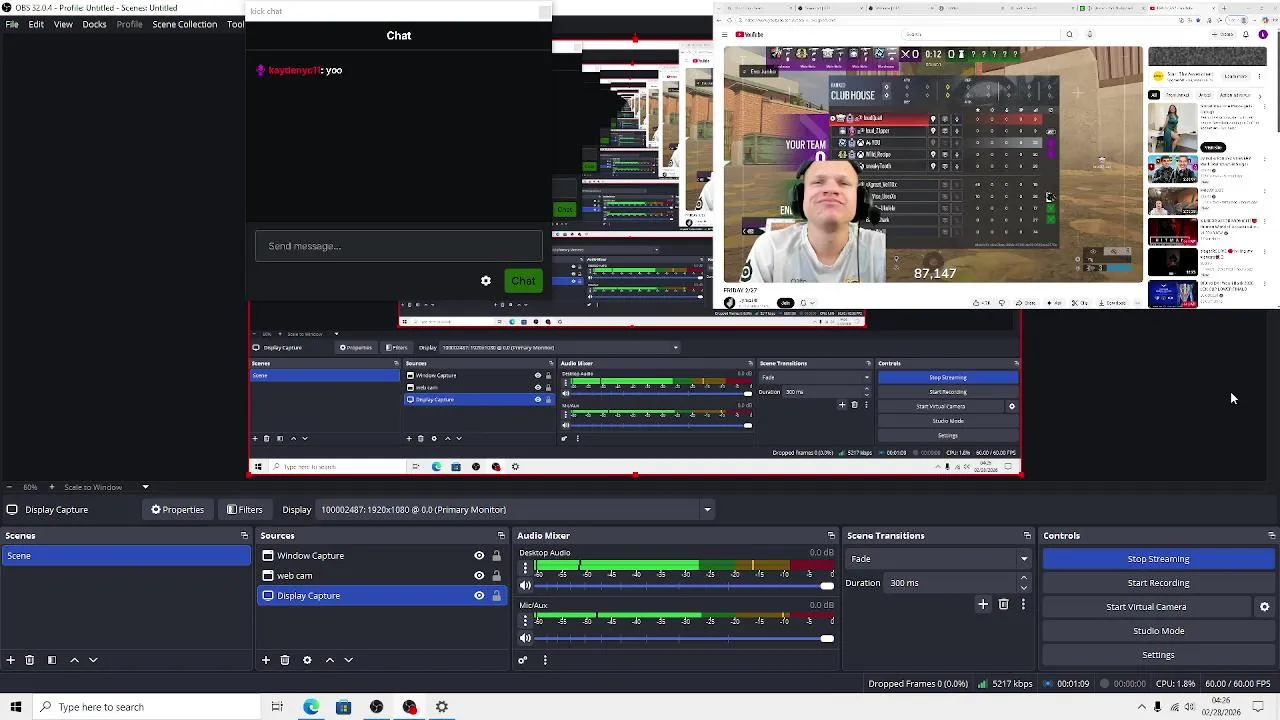Screen dimensions: 1280x720
Task: Toggle visibility of Display Capture source
Action: pos(479,596)
